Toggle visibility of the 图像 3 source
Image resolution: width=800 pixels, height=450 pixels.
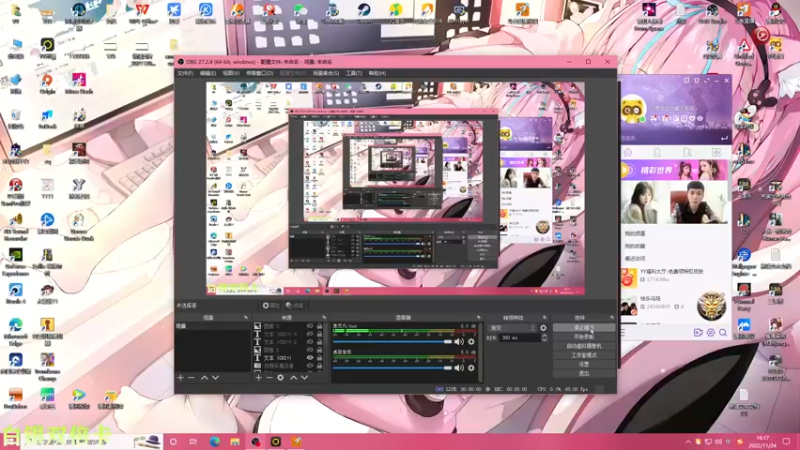tap(310, 326)
